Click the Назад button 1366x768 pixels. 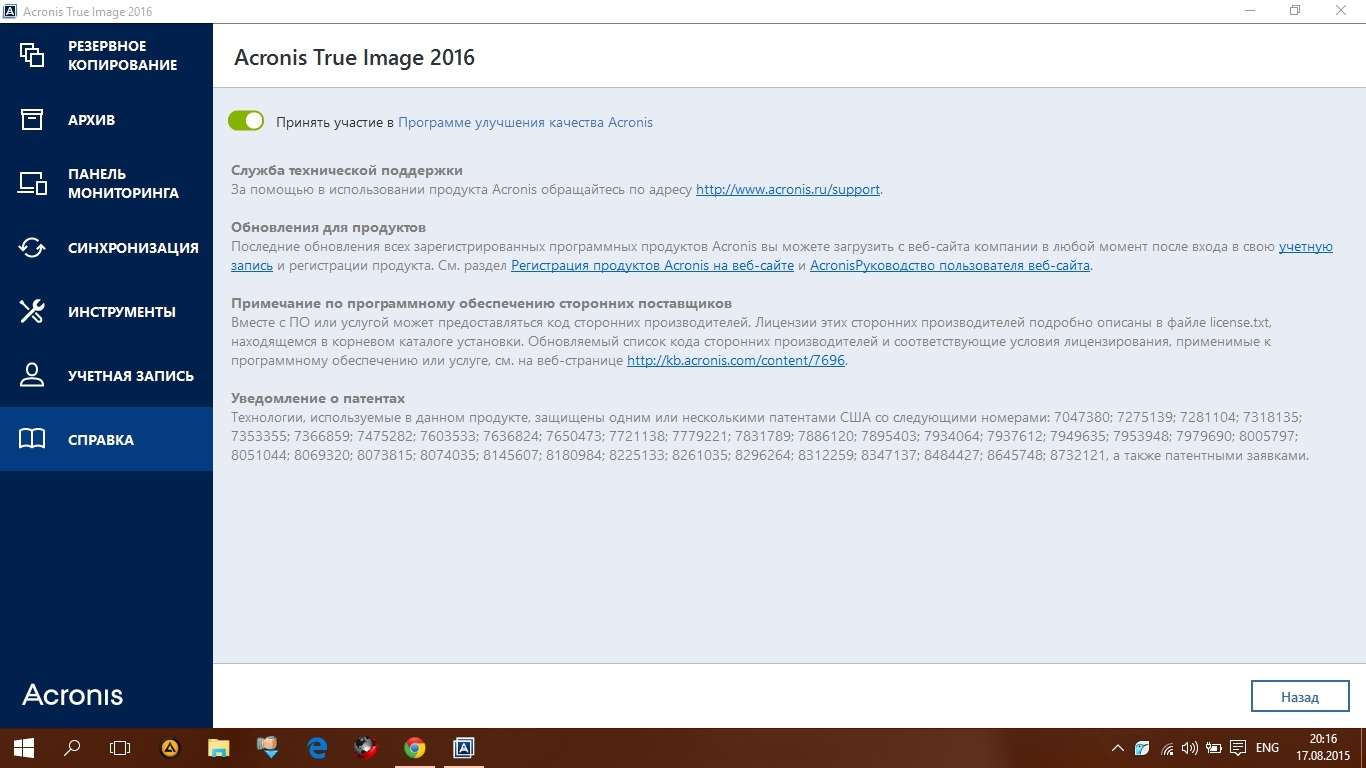pos(1300,696)
